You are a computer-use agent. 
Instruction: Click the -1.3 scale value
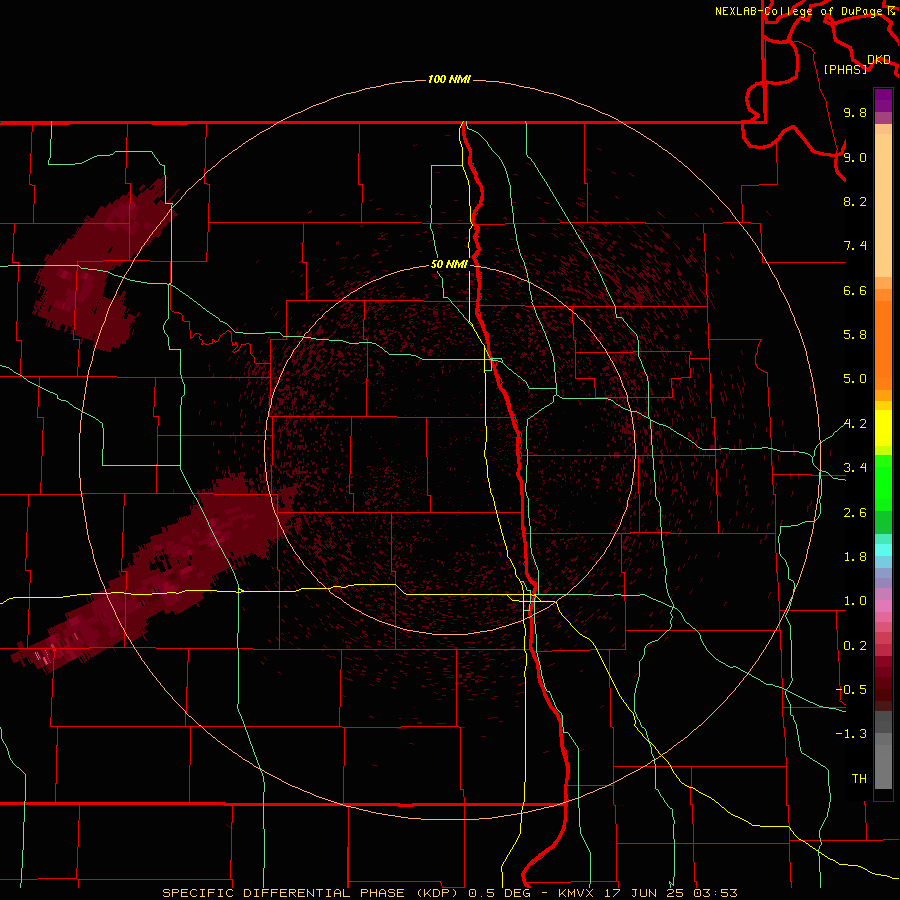pos(851,734)
